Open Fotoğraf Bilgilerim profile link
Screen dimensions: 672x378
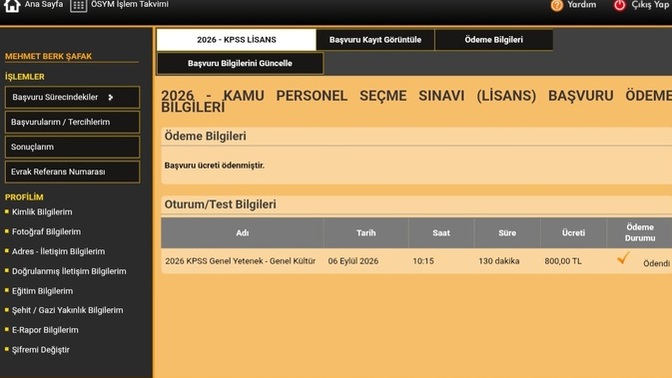(46, 232)
